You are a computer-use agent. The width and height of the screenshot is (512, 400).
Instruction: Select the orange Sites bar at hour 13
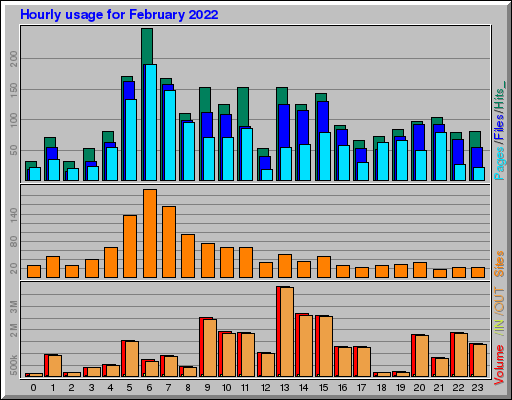click(x=285, y=266)
